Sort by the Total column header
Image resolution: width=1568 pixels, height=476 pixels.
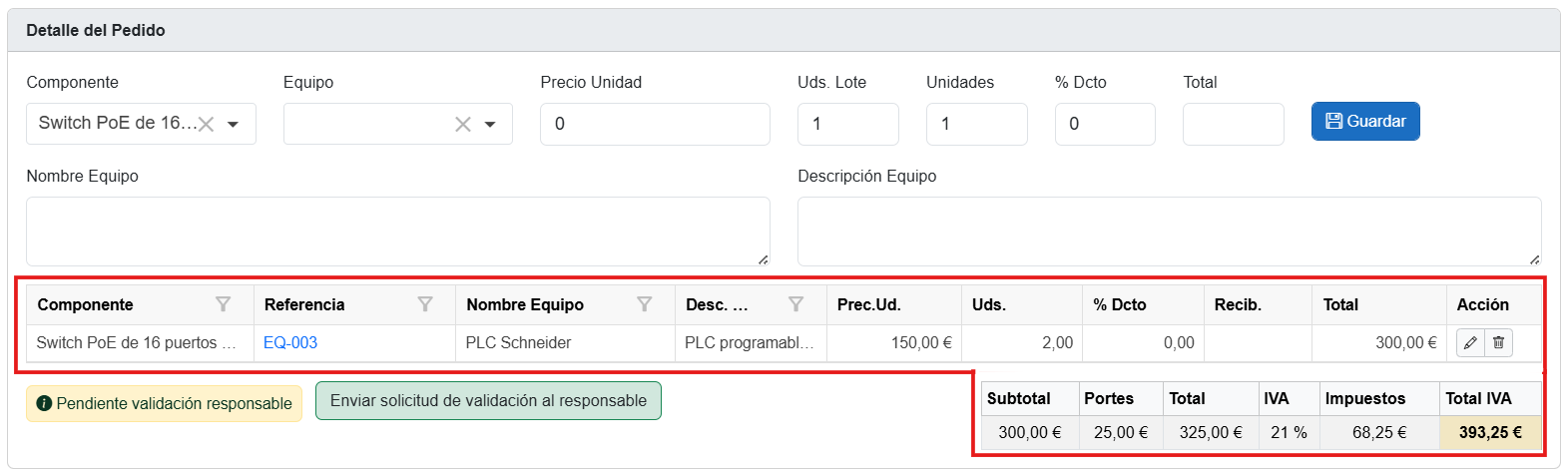1340,305
